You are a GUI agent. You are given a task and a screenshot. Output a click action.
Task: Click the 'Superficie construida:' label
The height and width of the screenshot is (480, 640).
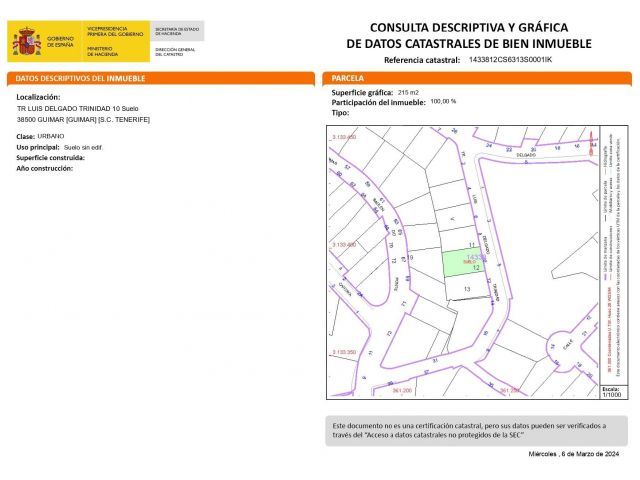pyautogui.click(x=51, y=158)
